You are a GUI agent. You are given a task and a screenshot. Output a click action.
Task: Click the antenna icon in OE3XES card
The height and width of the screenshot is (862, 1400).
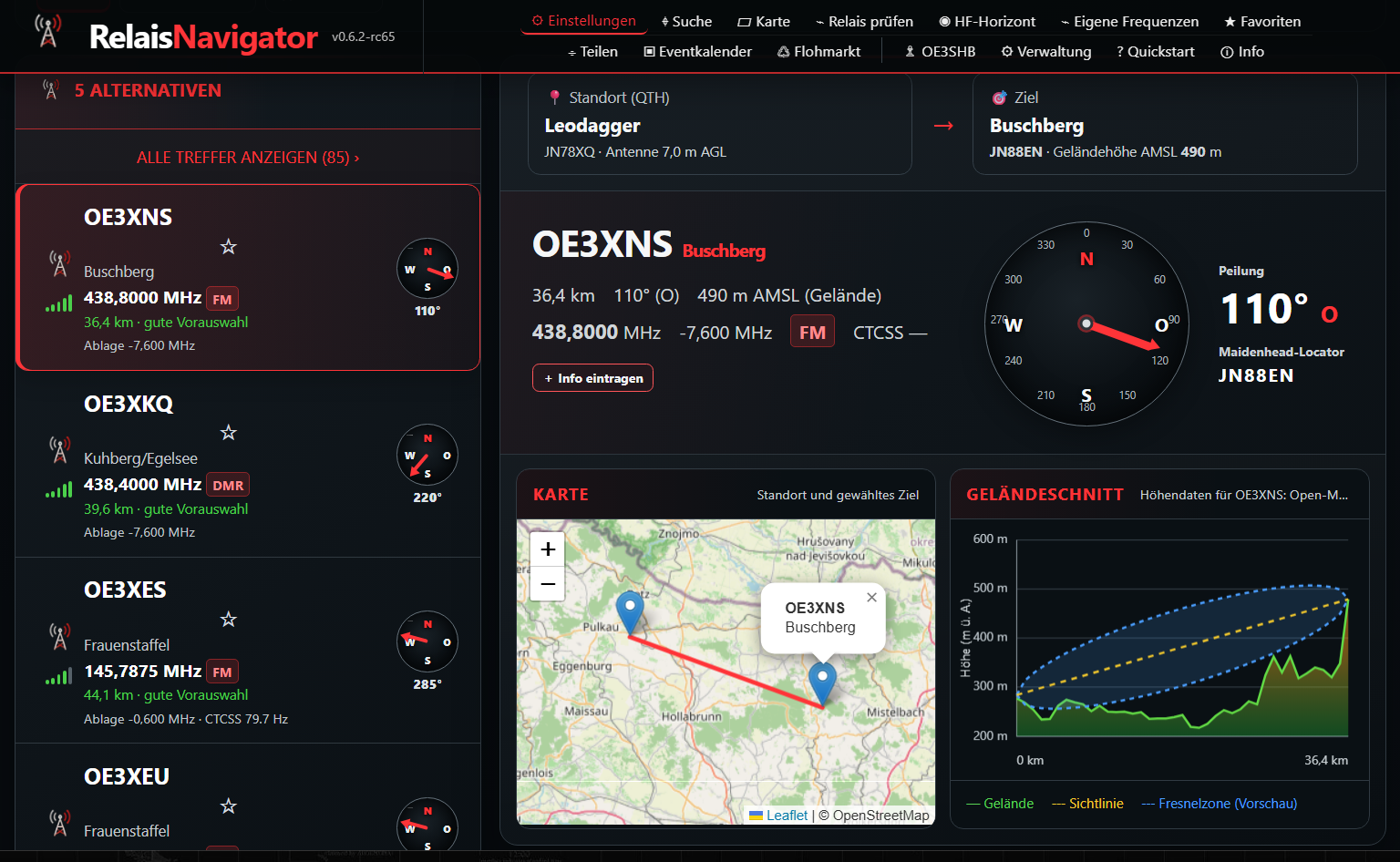click(x=59, y=636)
